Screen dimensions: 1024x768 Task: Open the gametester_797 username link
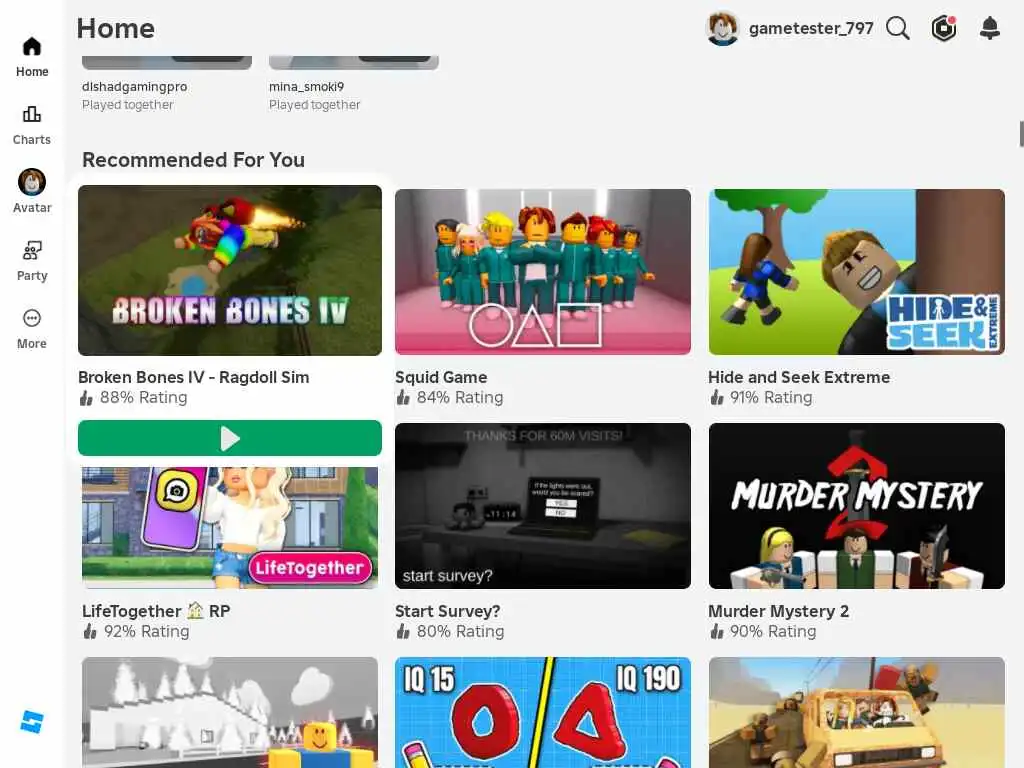[x=811, y=28]
